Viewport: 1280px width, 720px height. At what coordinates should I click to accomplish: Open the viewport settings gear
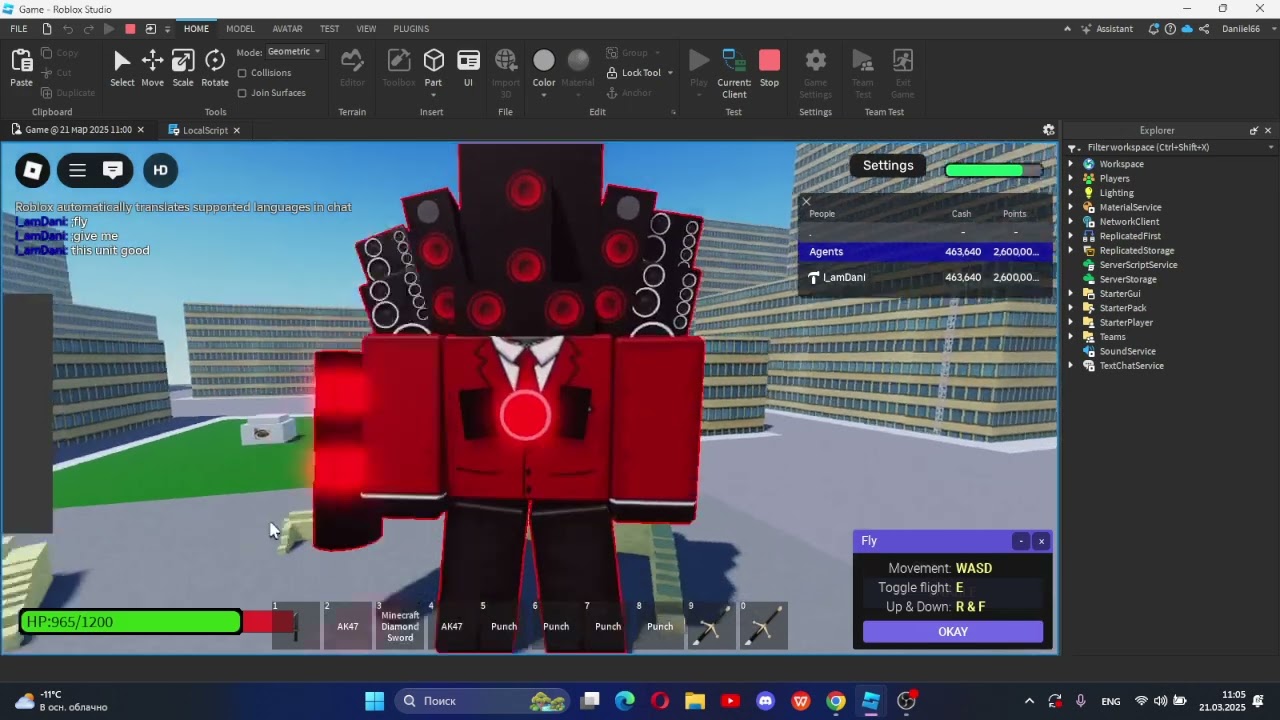[1049, 130]
